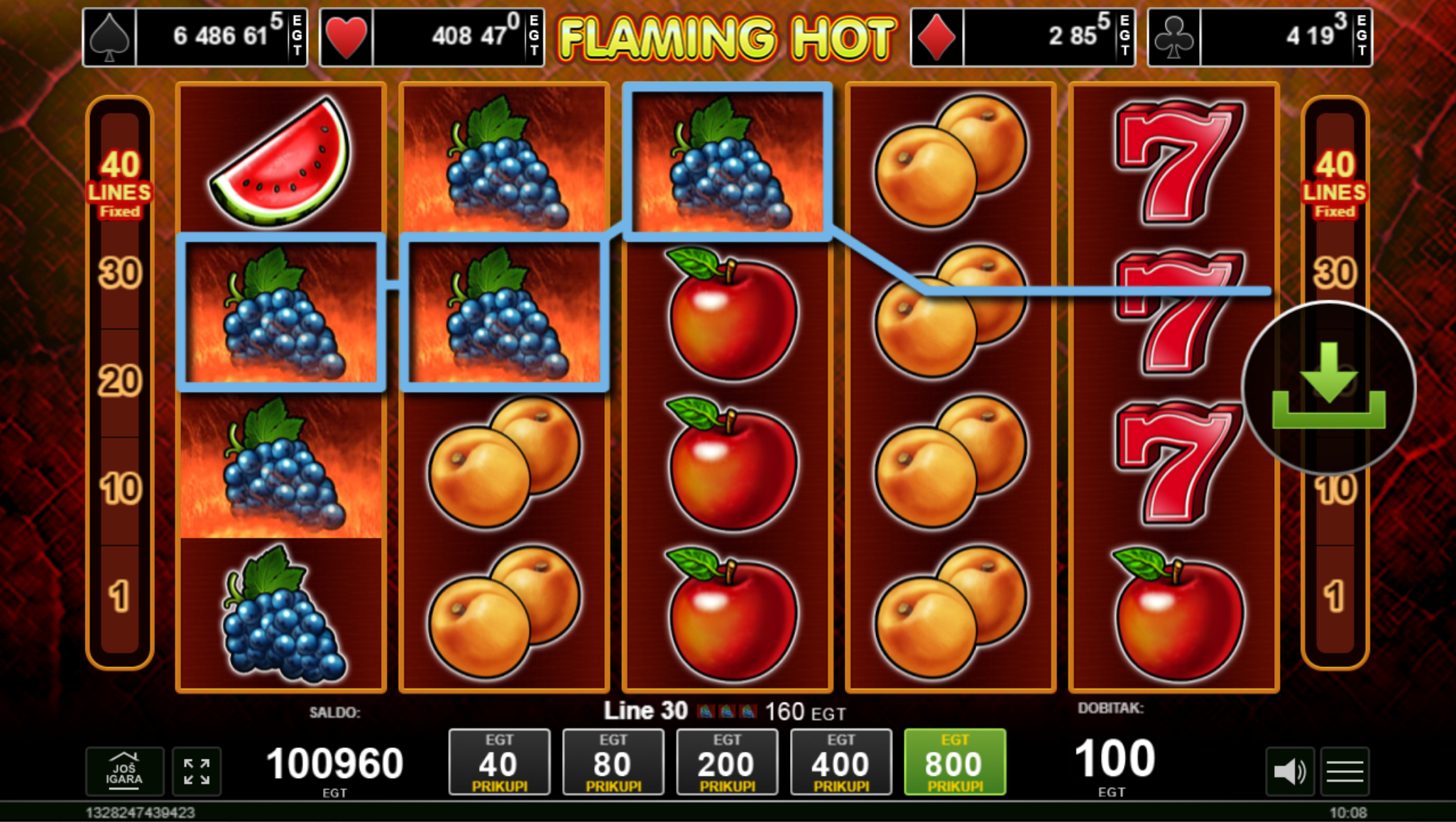Screen dimensions: 1456x822
Task: Click the green collect winnings arrow button
Action: click(x=1328, y=388)
